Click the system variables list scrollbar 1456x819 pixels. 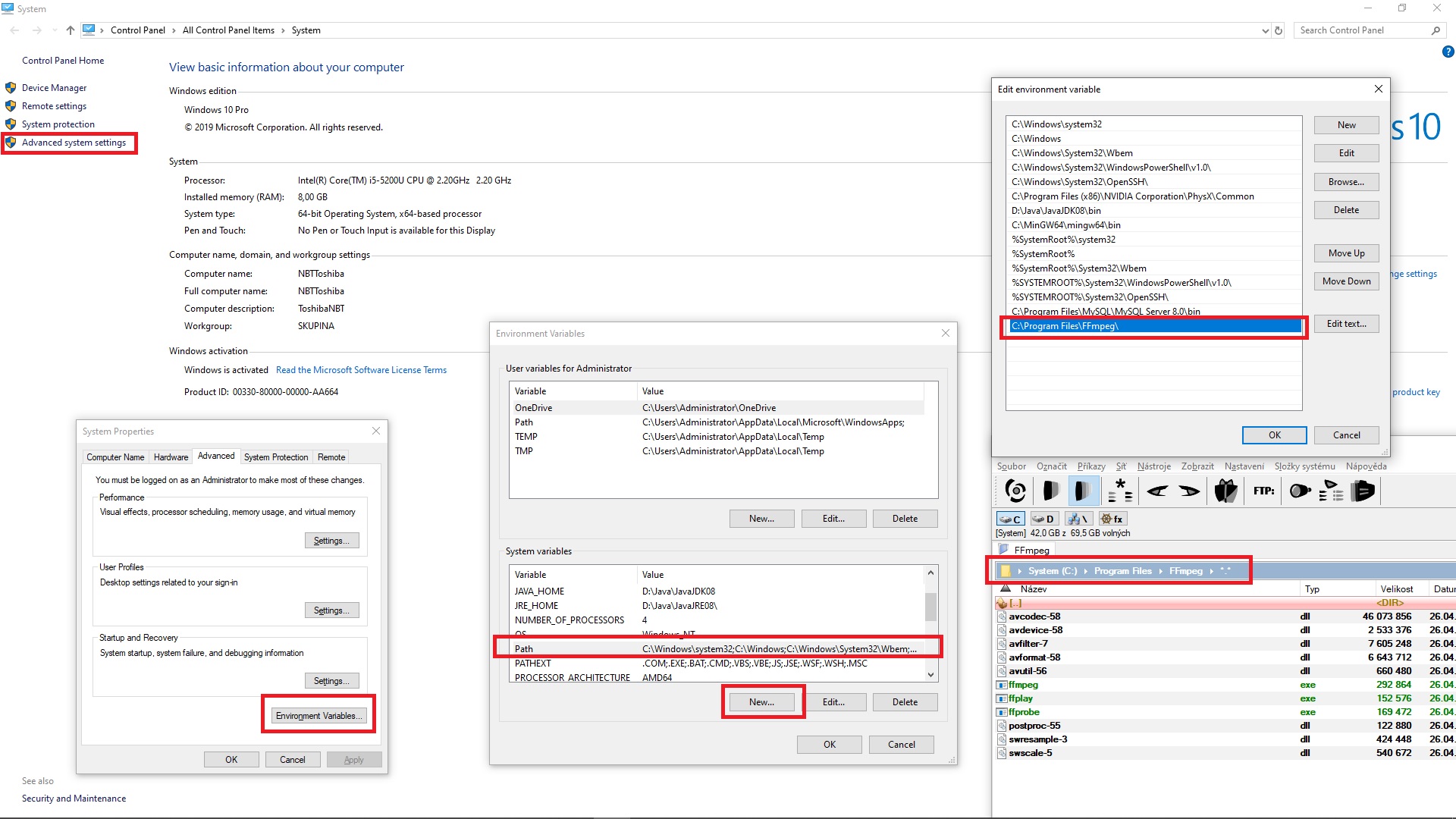[930, 607]
